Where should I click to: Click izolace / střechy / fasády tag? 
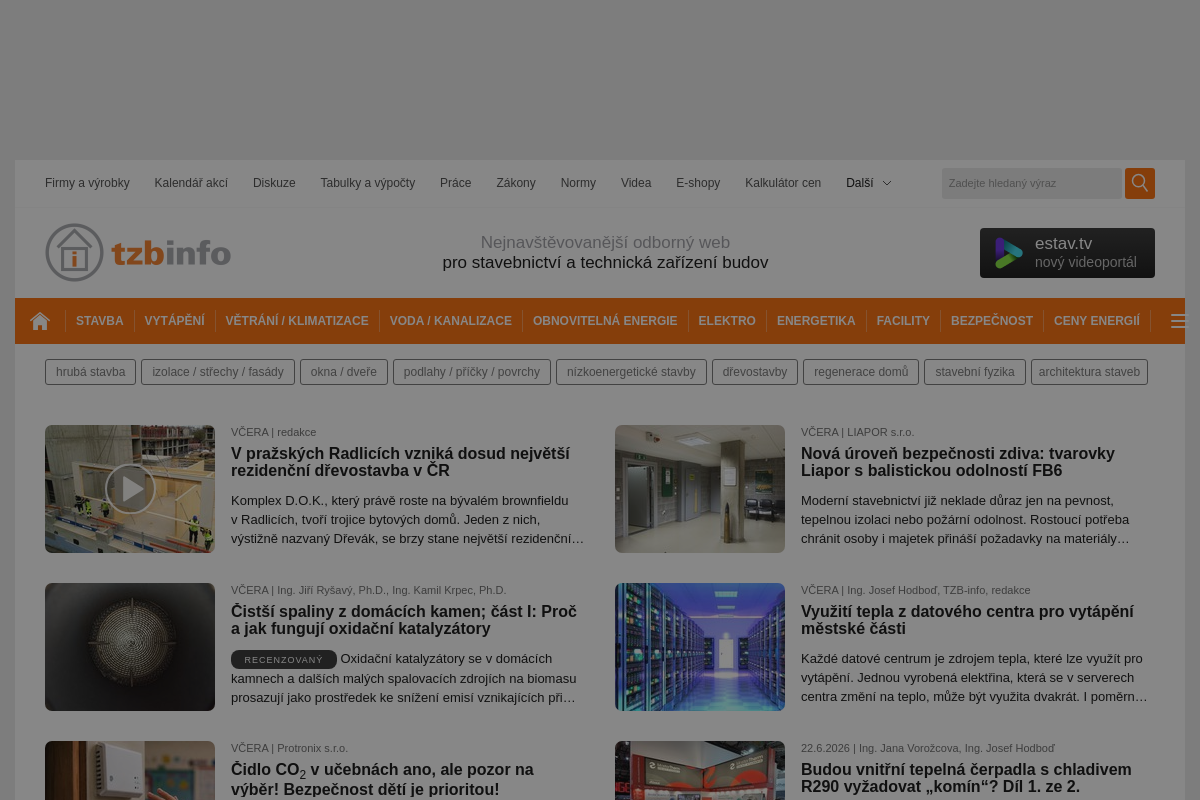coord(218,372)
